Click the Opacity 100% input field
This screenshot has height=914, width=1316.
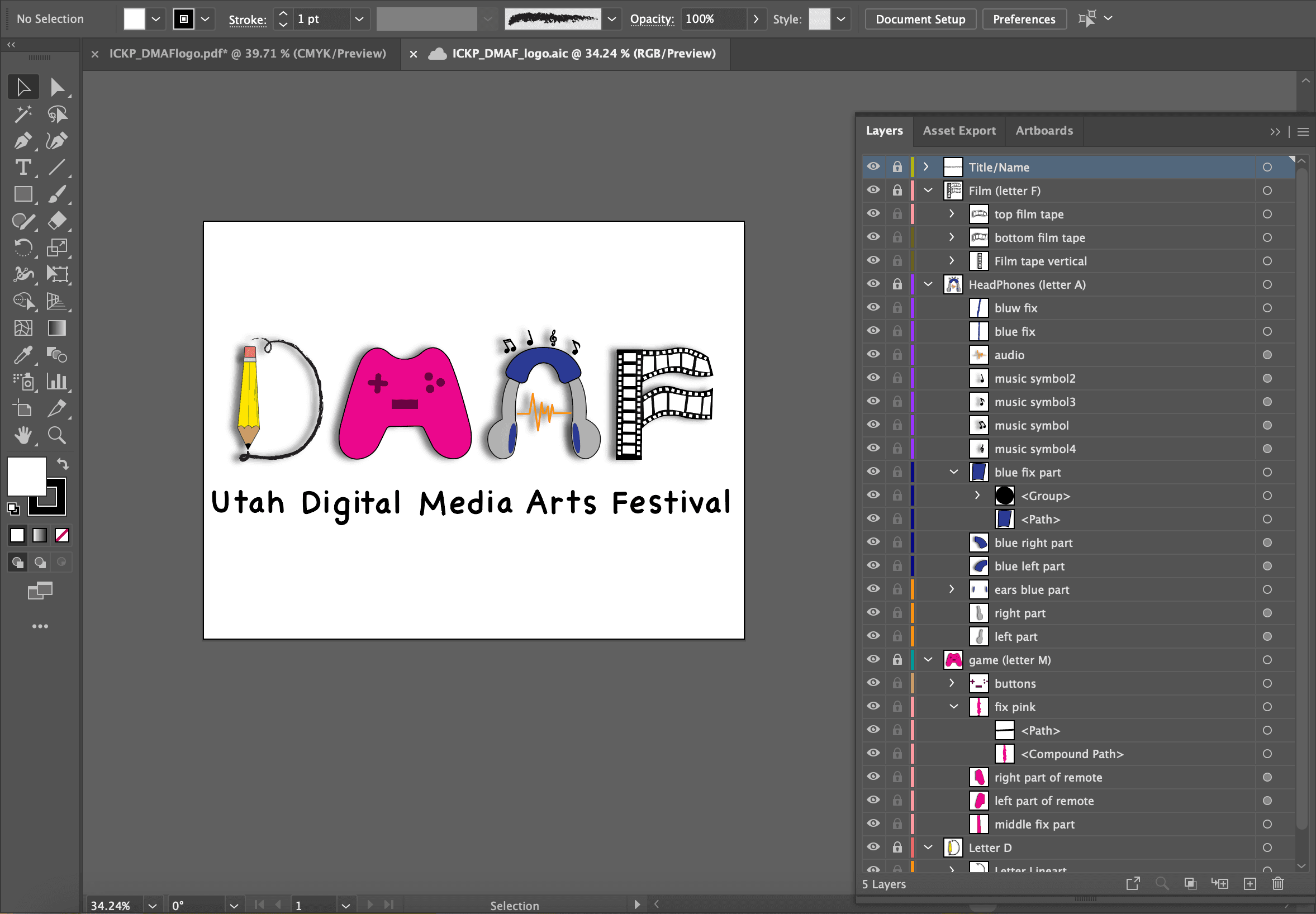(714, 19)
